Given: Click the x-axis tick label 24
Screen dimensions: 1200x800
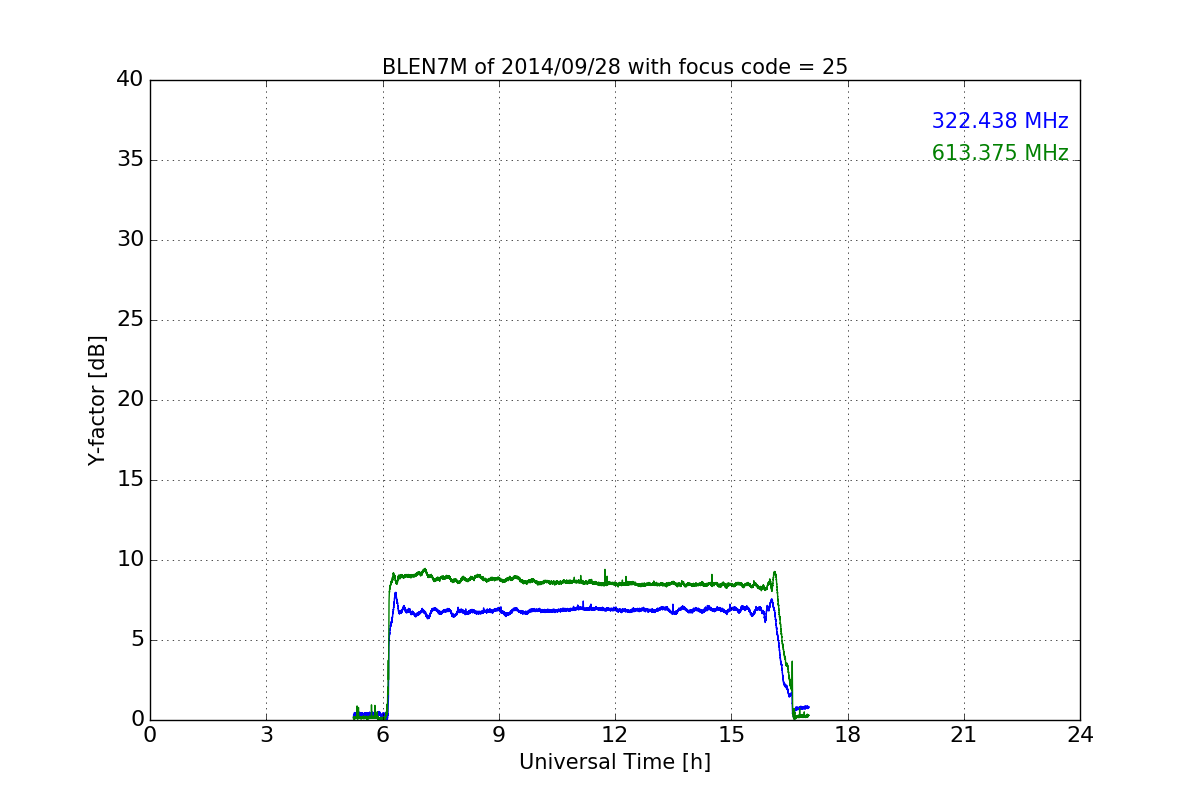Looking at the screenshot, I should 1080,735.
